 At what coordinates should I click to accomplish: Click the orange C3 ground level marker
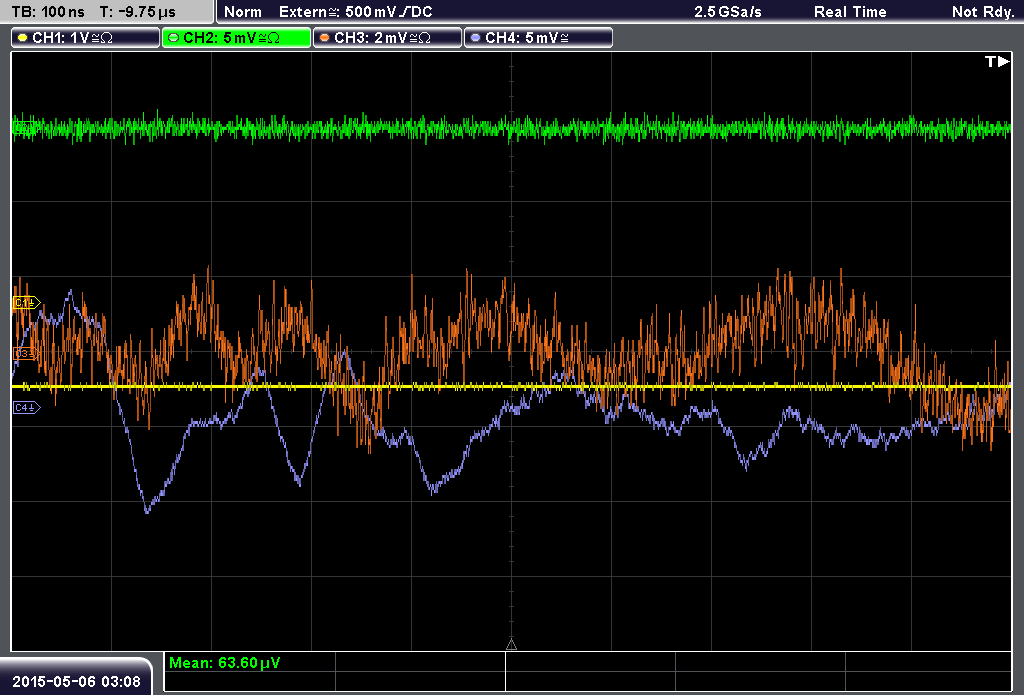(25, 354)
